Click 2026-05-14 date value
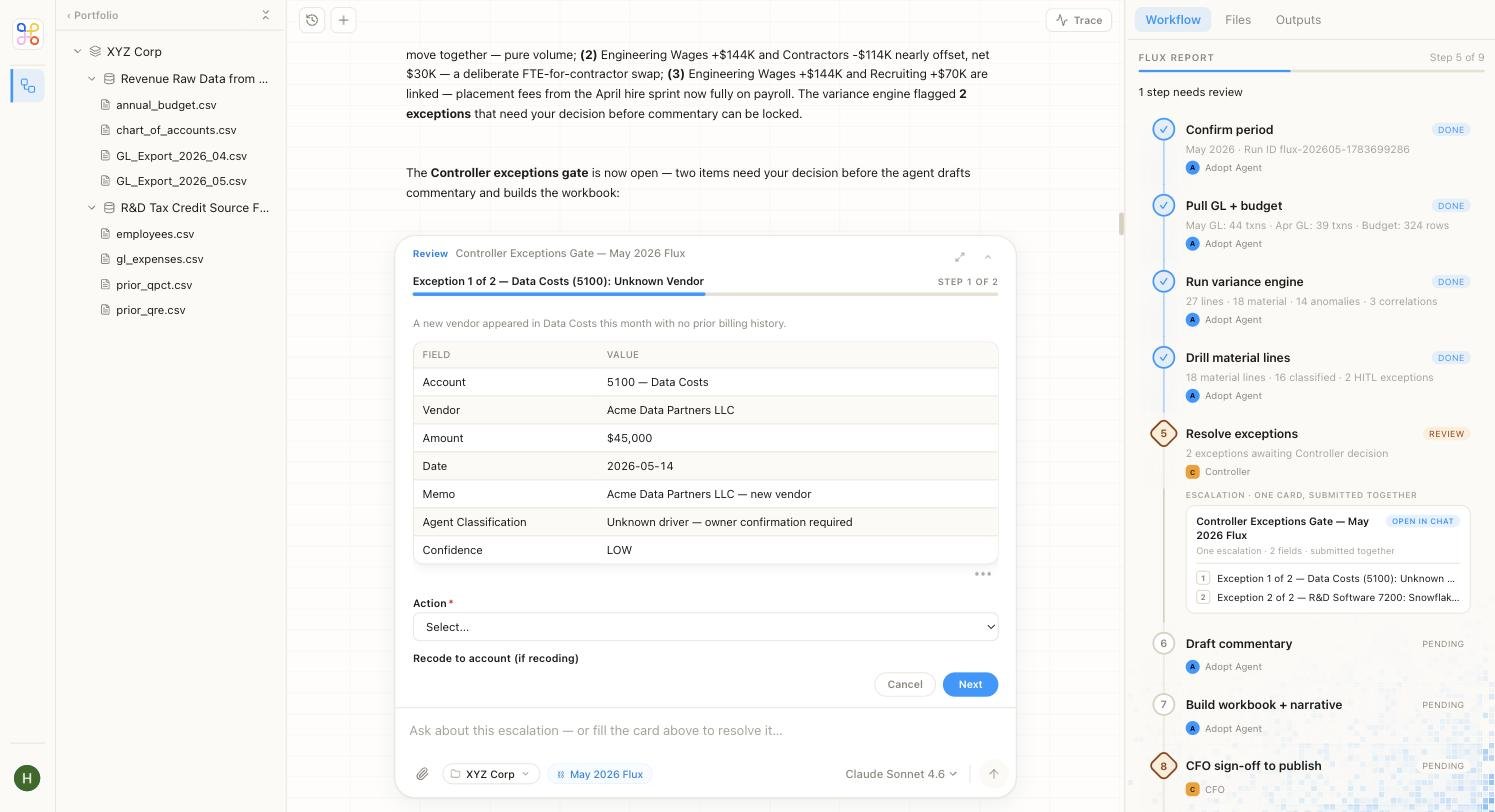Image resolution: width=1495 pixels, height=812 pixels. click(x=640, y=466)
